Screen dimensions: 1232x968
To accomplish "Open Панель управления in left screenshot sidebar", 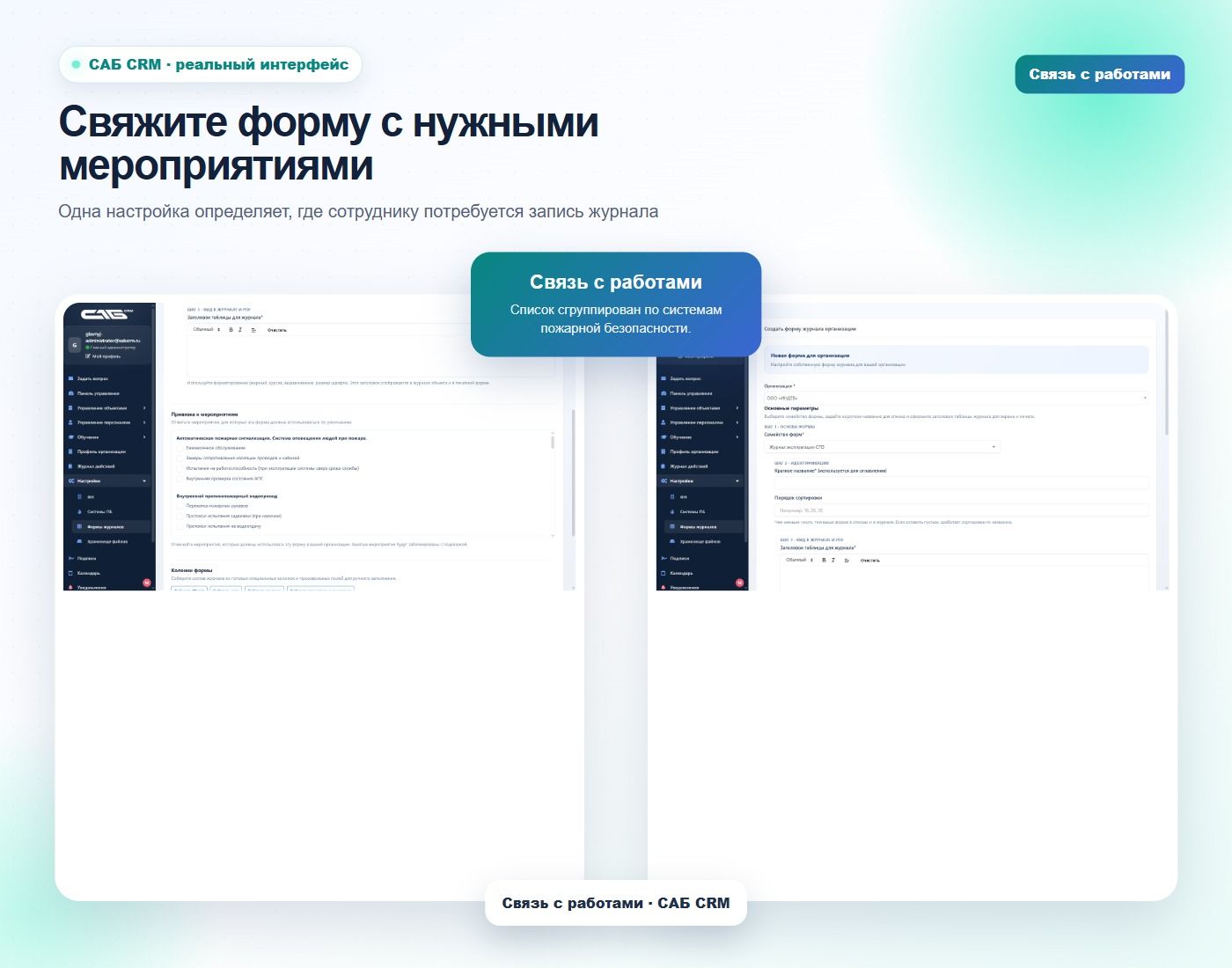I will point(108,393).
